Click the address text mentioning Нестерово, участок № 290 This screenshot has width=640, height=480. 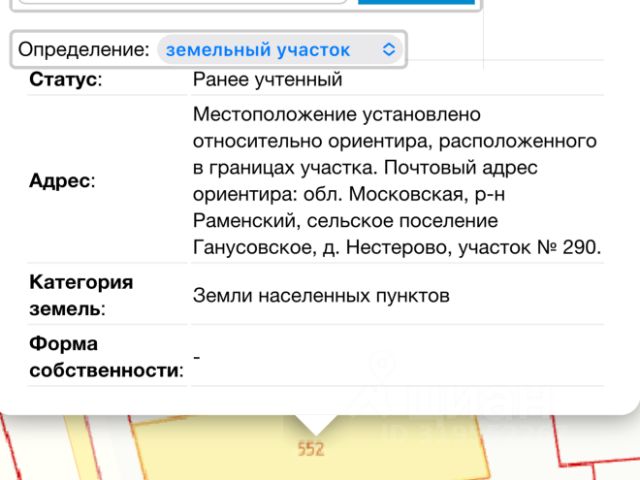click(397, 180)
